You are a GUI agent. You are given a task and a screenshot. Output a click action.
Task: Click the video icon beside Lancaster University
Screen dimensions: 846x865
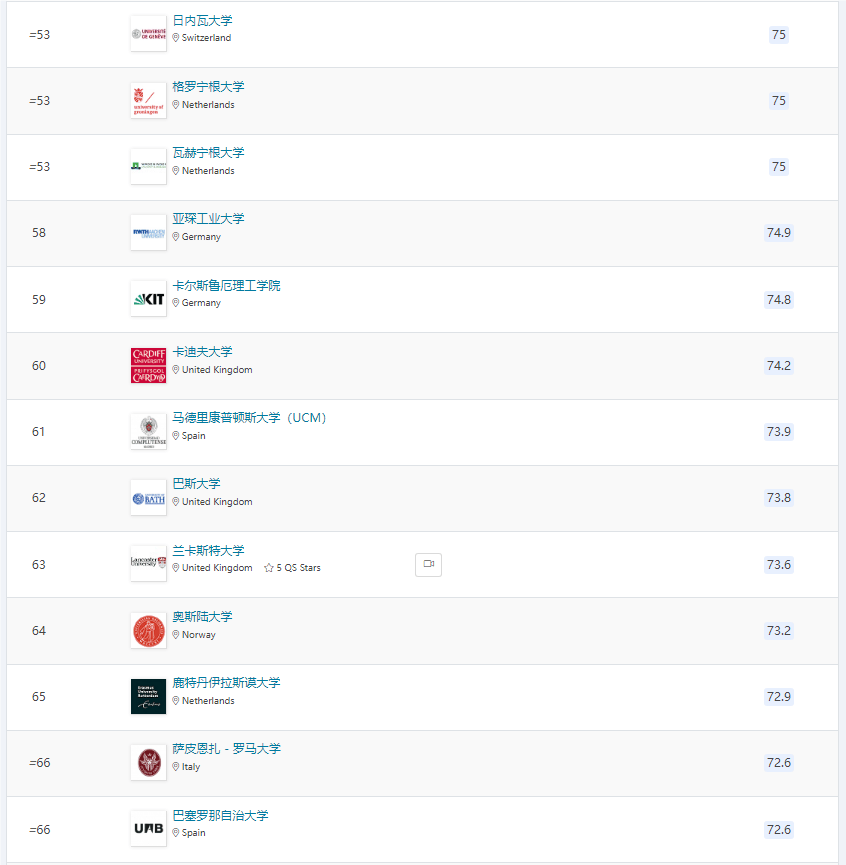(x=428, y=564)
